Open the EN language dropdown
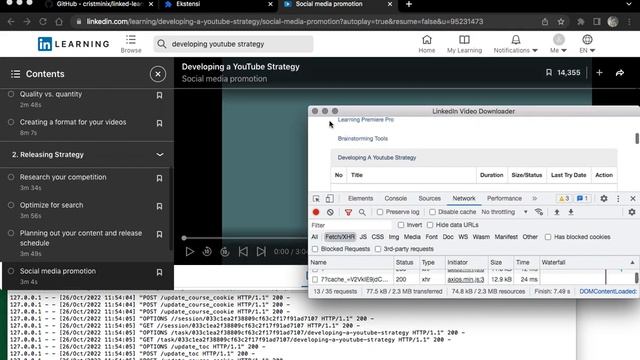Viewport: 640px width, 360px height. 587,44
